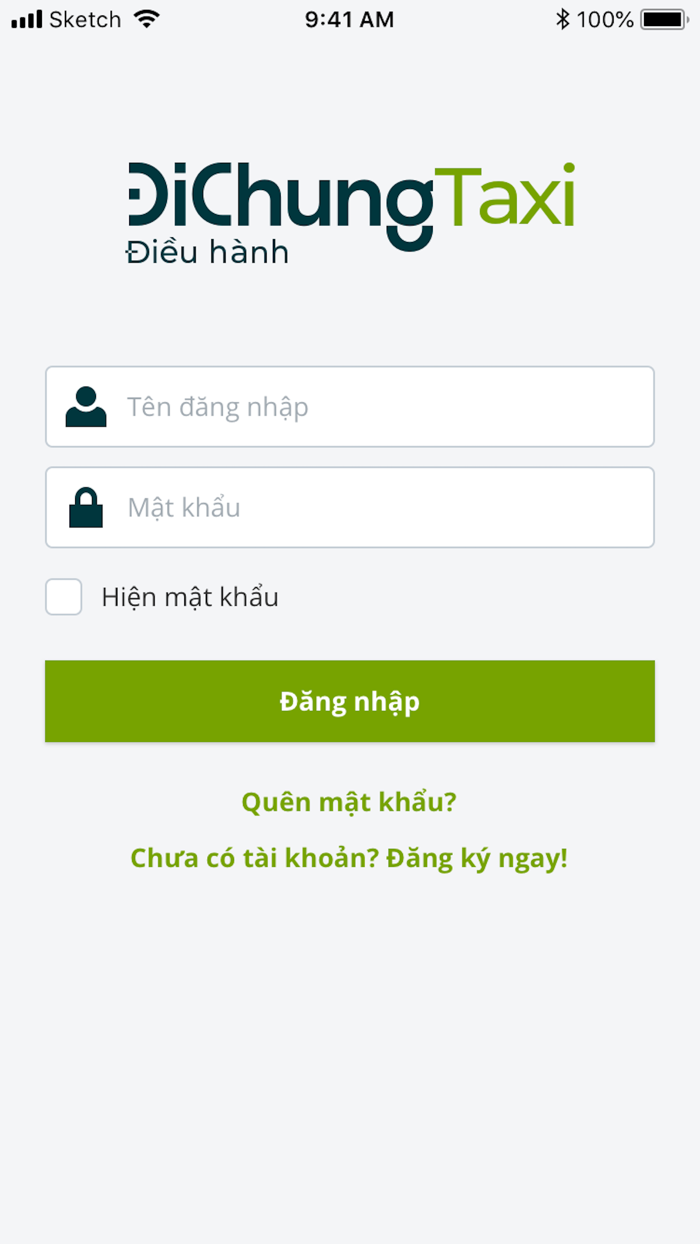Click the Wi-Fi icon in status bar

click(x=147, y=17)
